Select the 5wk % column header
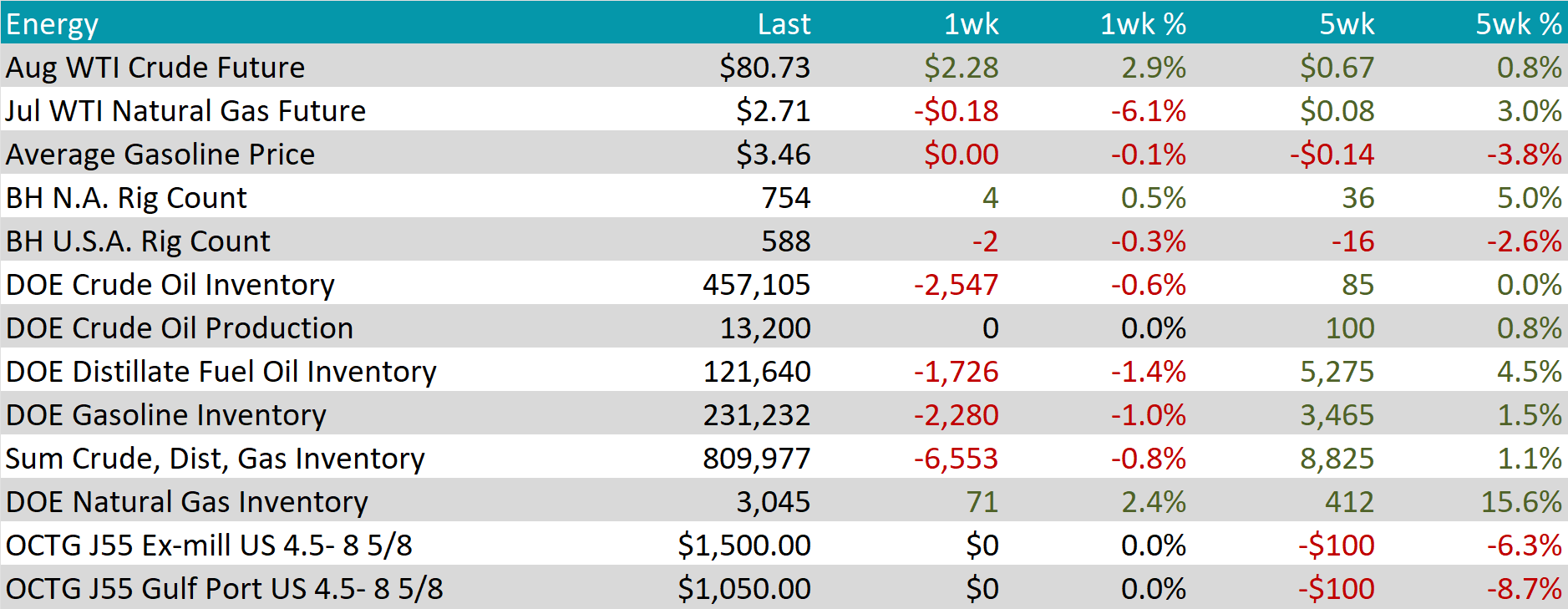The height and width of the screenshot is (609, 1568). [x=1518, y=24]
